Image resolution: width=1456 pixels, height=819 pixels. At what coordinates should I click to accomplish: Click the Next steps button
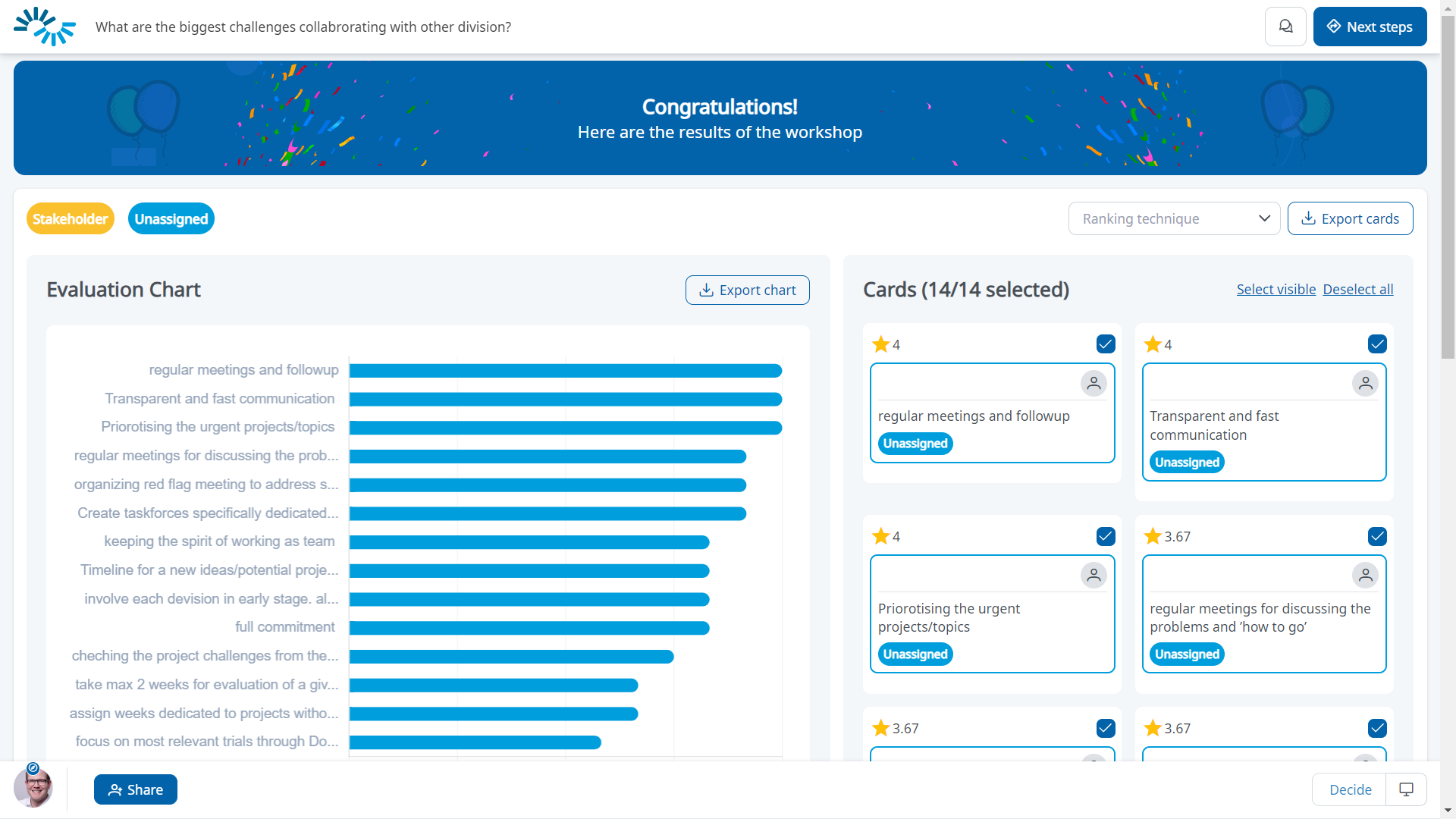pos(1370,27)
